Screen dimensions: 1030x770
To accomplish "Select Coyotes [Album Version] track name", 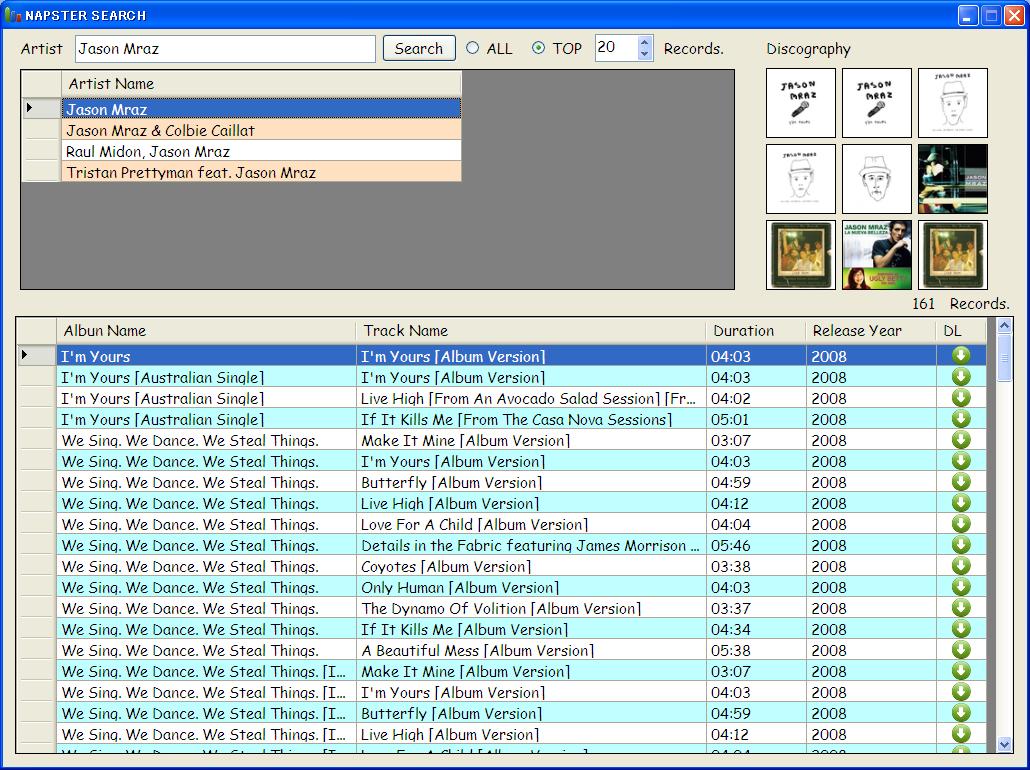I will click(x=531, y=566).
